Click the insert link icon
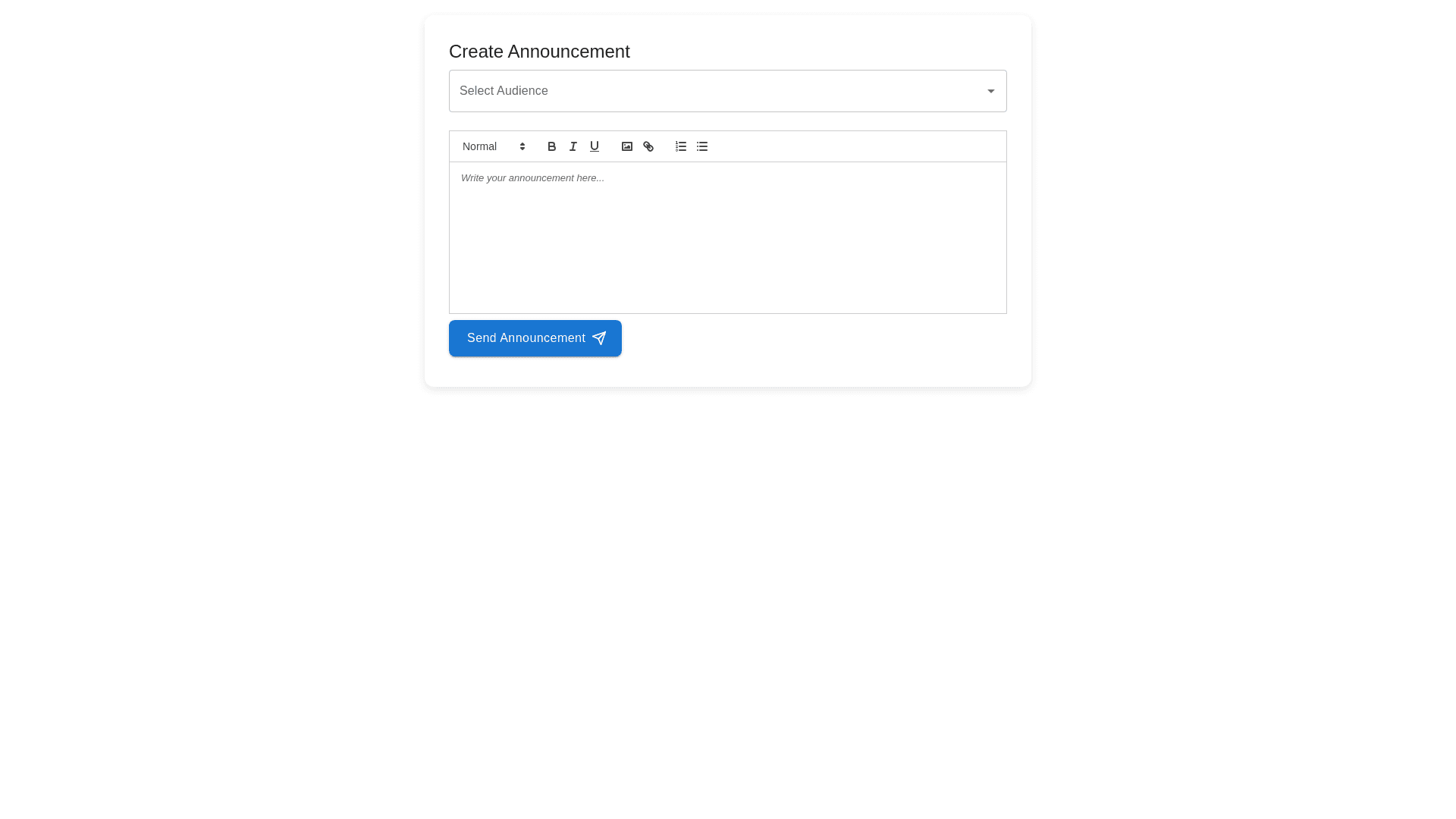This screenshot has height=819, width=1456. tap(648, 146)
